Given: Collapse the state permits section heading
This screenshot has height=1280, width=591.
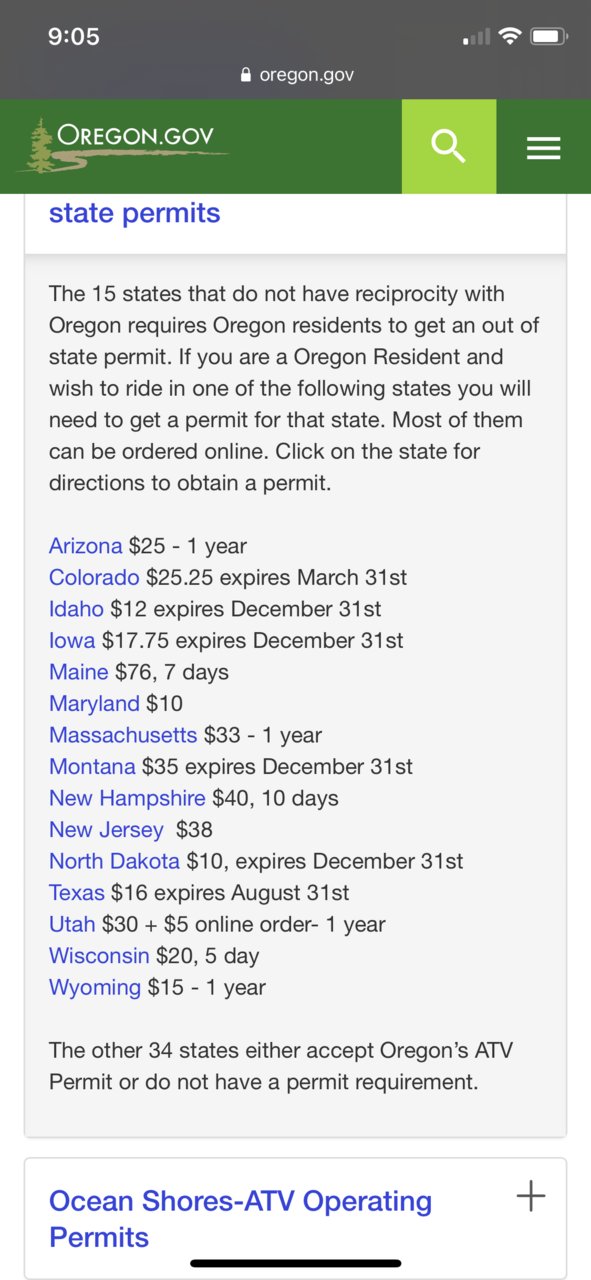Looking at the screenshot, I should coord(135,212).
